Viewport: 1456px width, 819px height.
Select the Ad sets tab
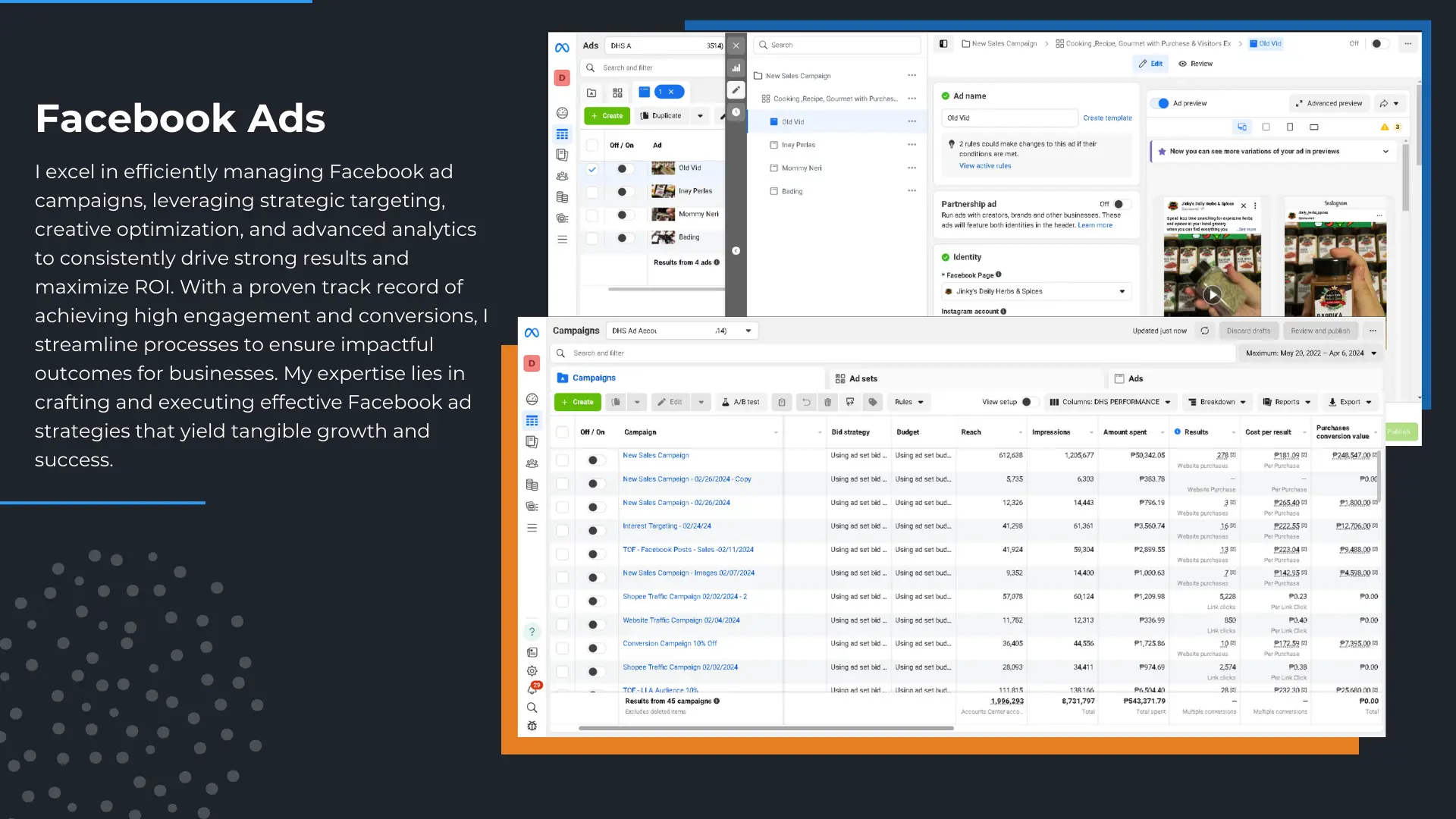[x=862, y=378]
